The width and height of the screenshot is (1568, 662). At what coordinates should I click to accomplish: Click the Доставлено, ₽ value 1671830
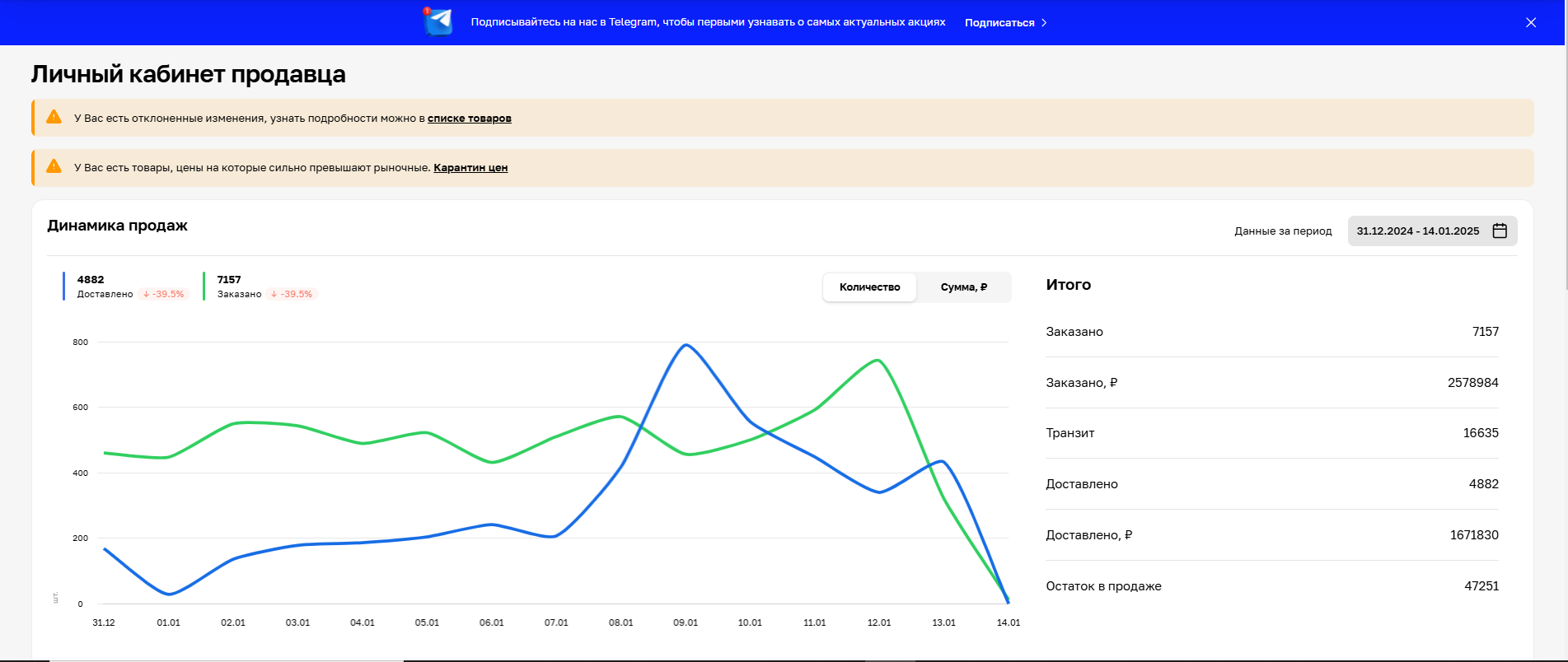[x=1474, y=535]
